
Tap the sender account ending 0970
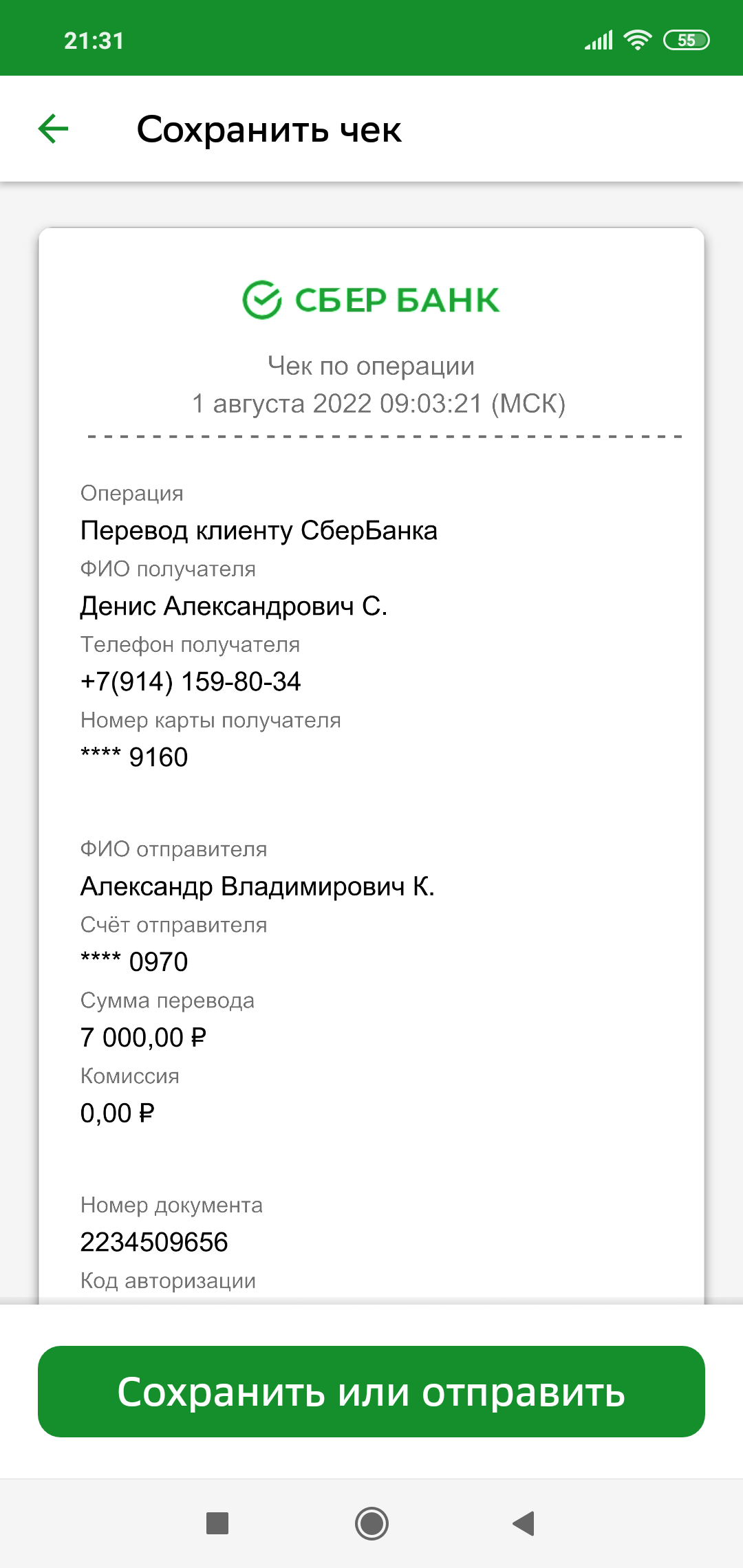click(134, 962)
